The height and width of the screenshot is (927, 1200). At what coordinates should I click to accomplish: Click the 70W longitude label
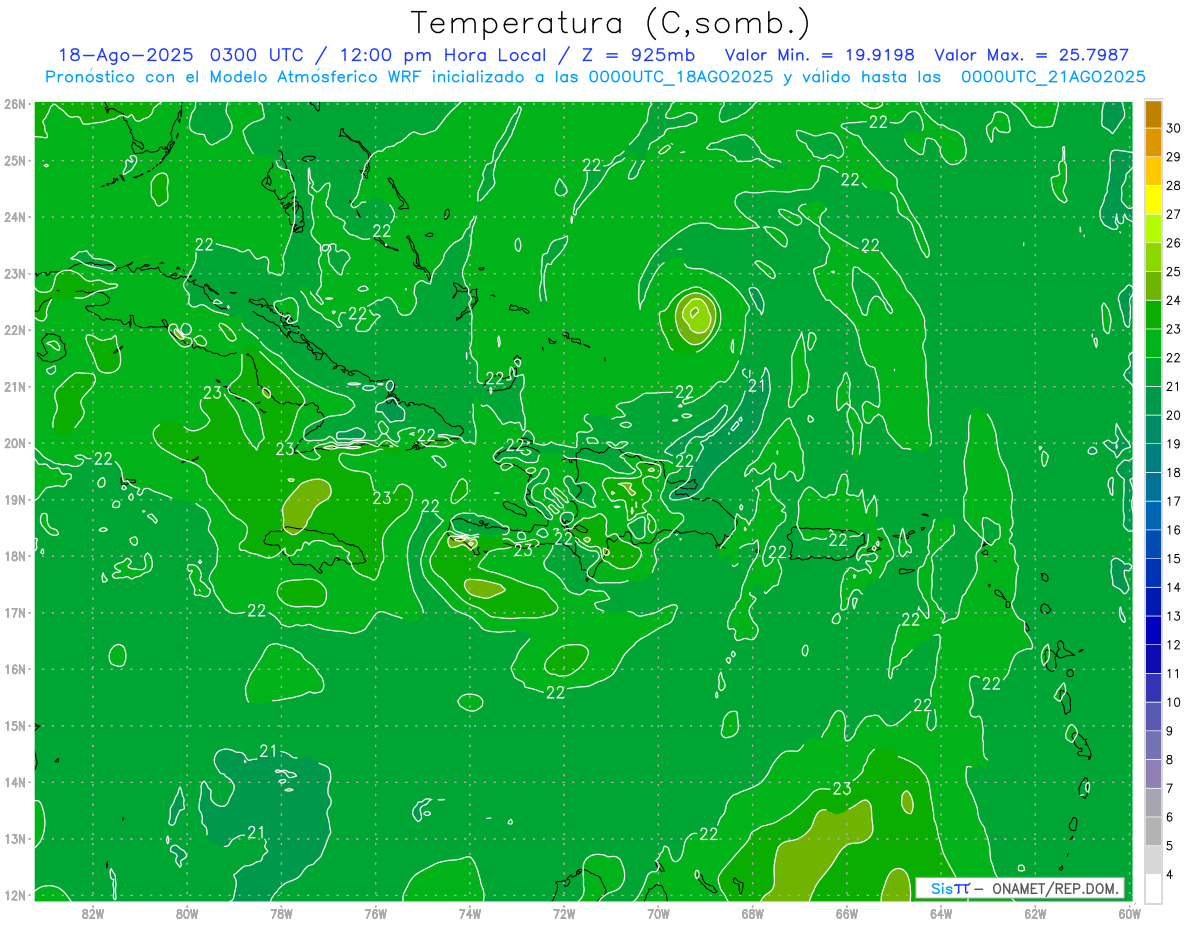tap(658, 913)
